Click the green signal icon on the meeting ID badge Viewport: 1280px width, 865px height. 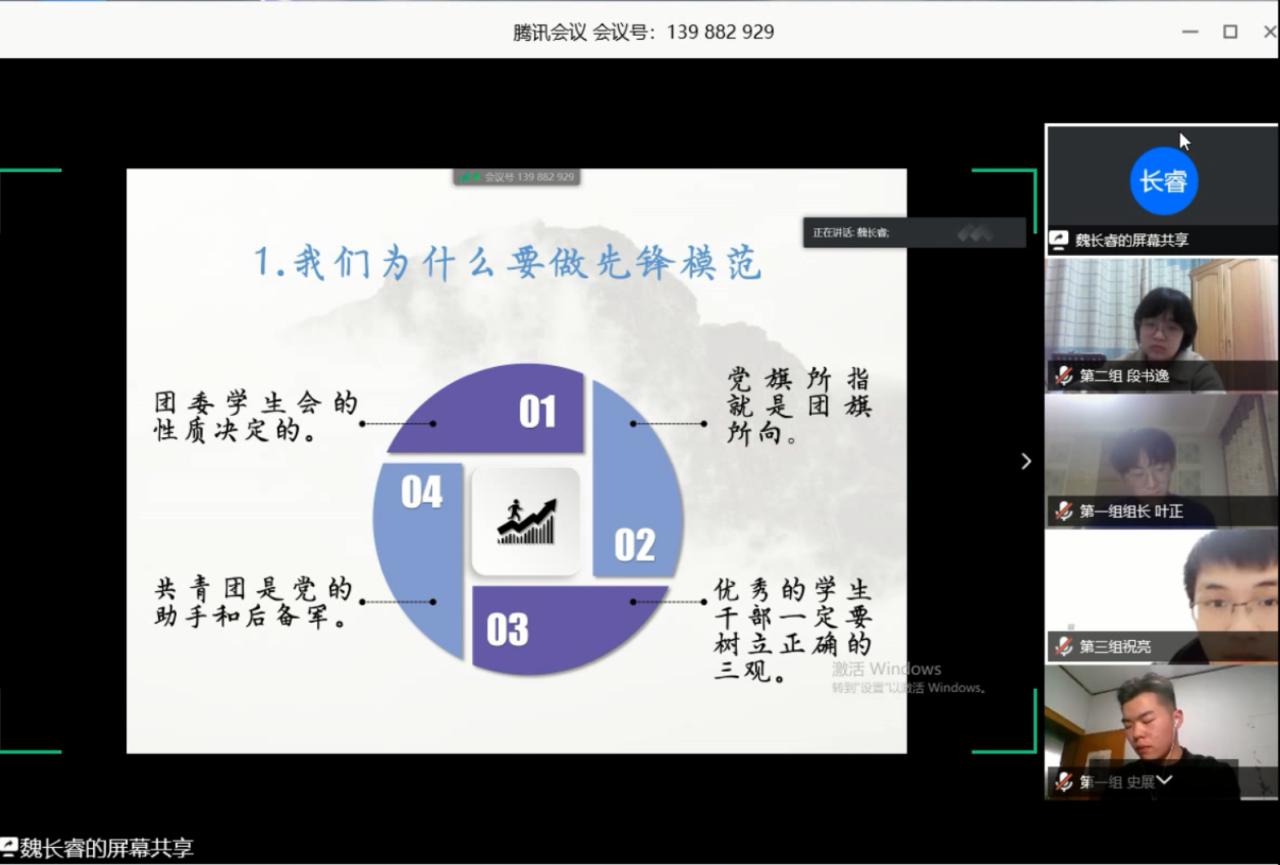[470, 177]
